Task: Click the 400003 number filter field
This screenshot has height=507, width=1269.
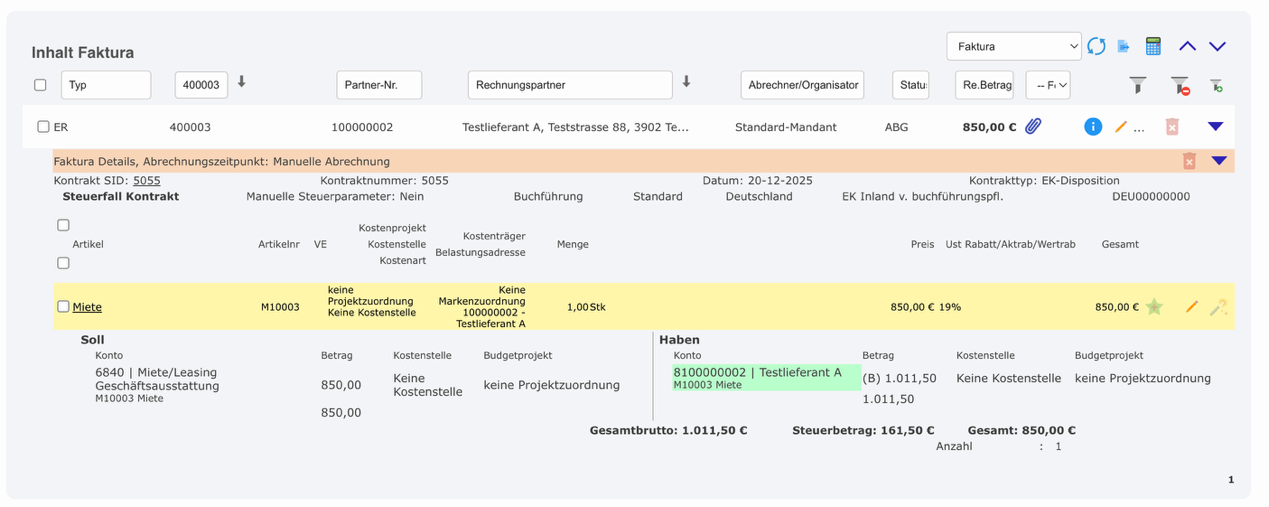Action: (x=201, y=85)
